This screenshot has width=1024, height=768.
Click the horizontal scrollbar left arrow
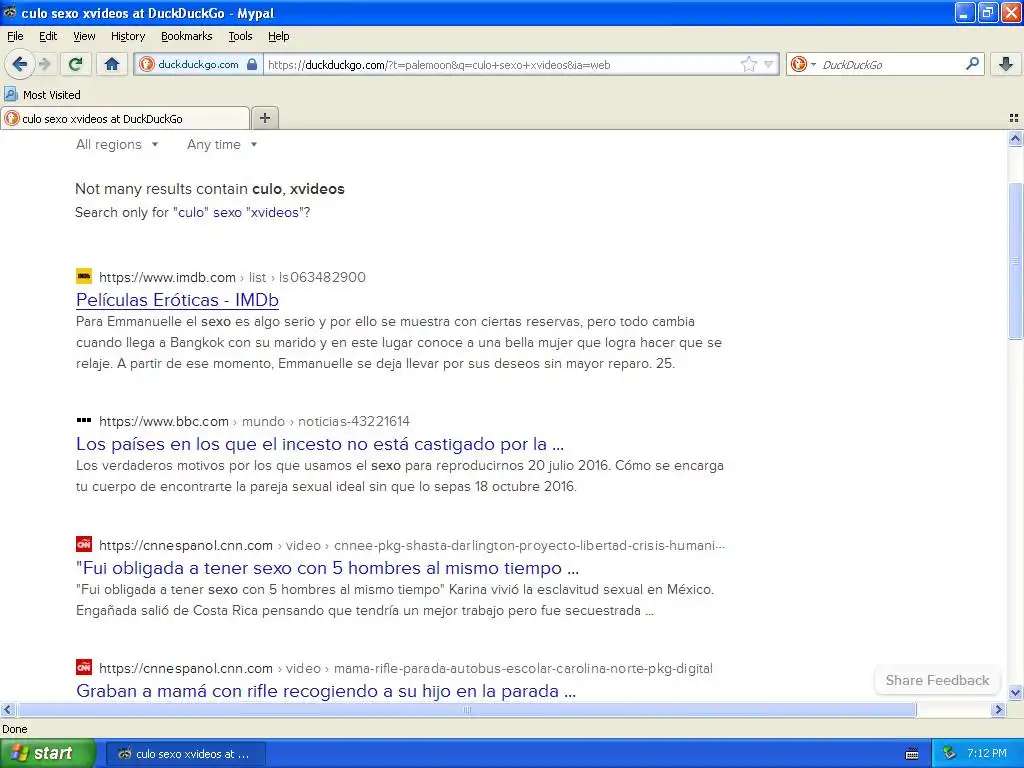(7, 709)
